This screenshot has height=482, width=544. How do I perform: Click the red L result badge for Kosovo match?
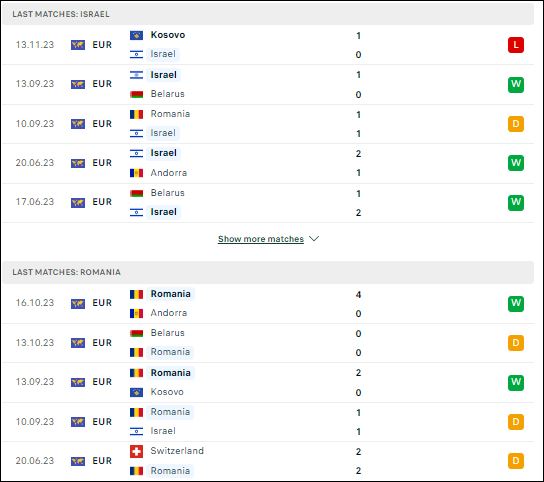pos(516,45)
